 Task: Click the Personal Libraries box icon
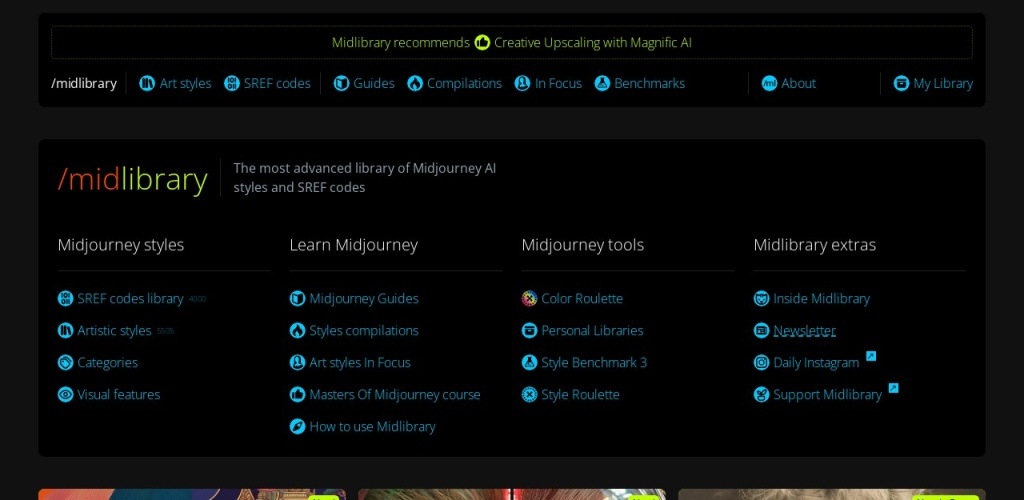pyautogui.click(x=530, y=331)
